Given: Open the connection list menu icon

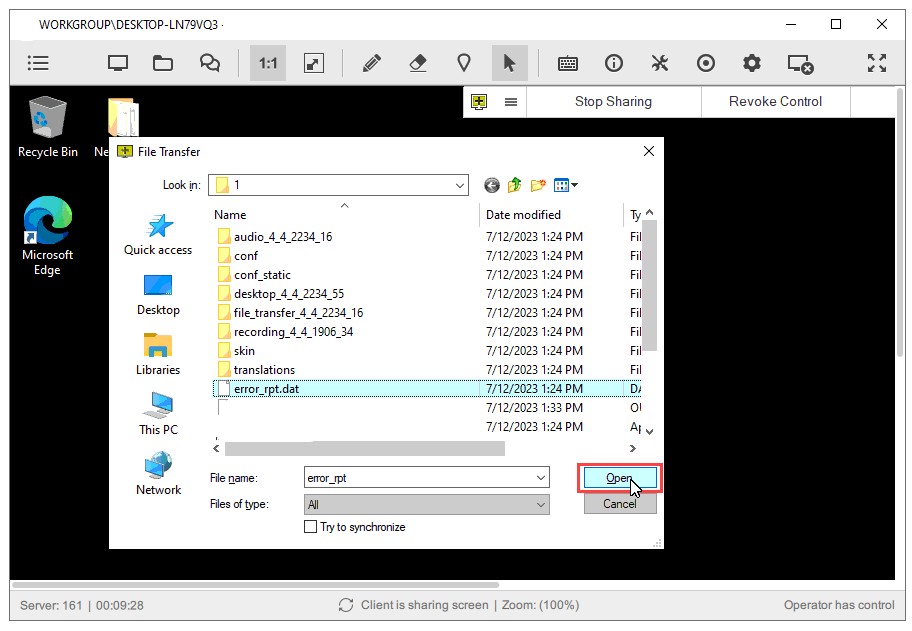Looking at the screenshot, I should [480, 101].
